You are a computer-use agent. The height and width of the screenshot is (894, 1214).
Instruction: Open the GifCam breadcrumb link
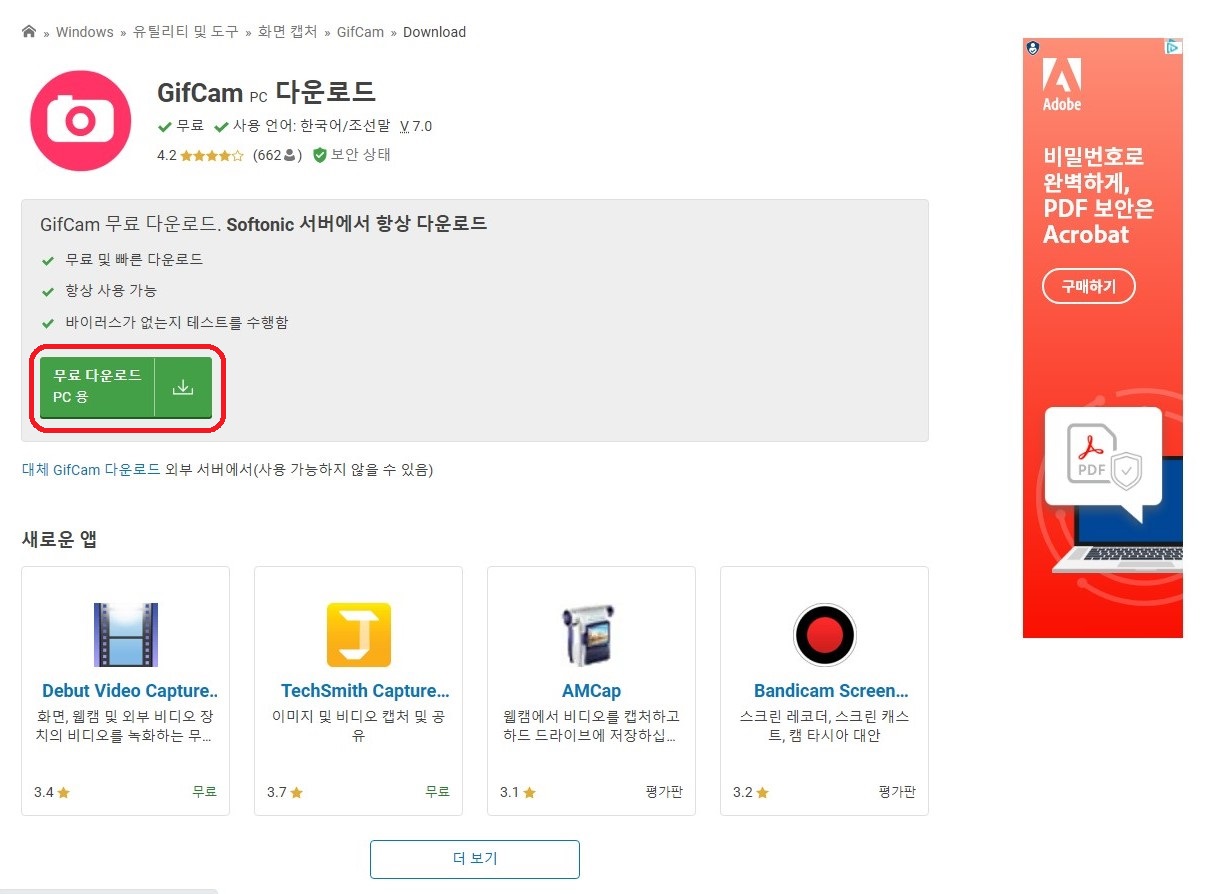360,32
